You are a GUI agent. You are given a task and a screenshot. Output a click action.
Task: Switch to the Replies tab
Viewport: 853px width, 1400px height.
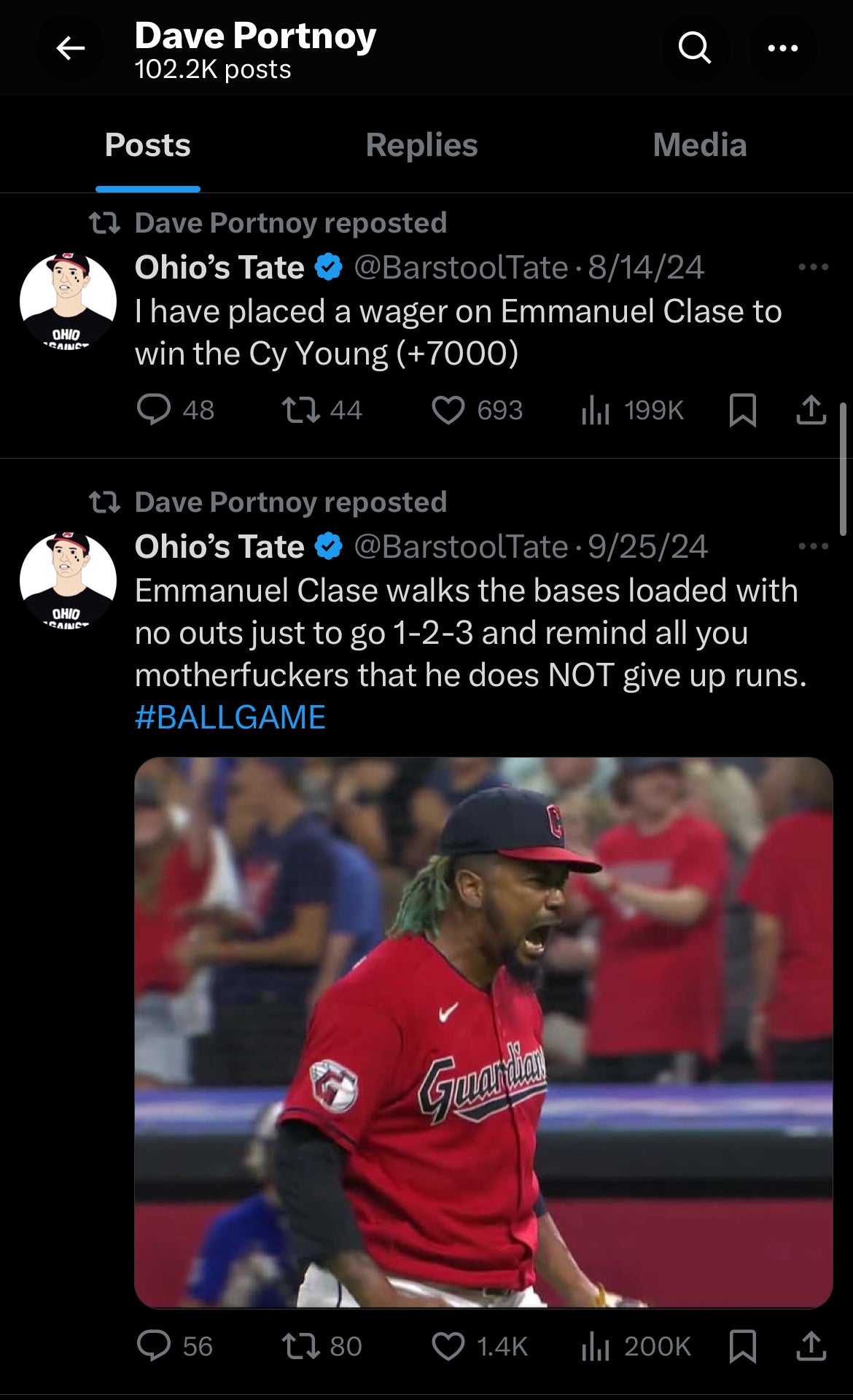(x=421, y=145)
